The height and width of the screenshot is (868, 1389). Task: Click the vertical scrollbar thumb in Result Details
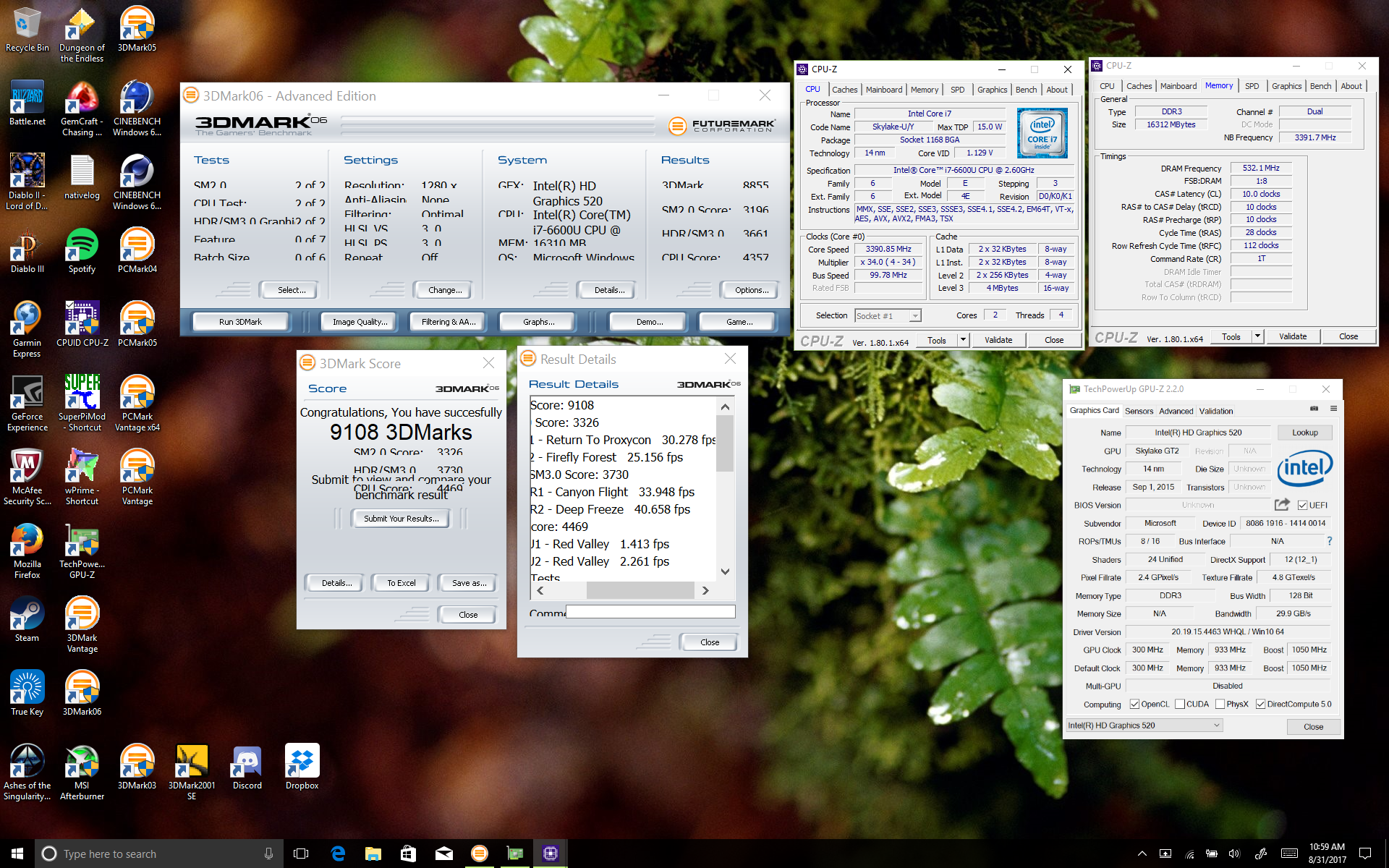click(725, 443)
